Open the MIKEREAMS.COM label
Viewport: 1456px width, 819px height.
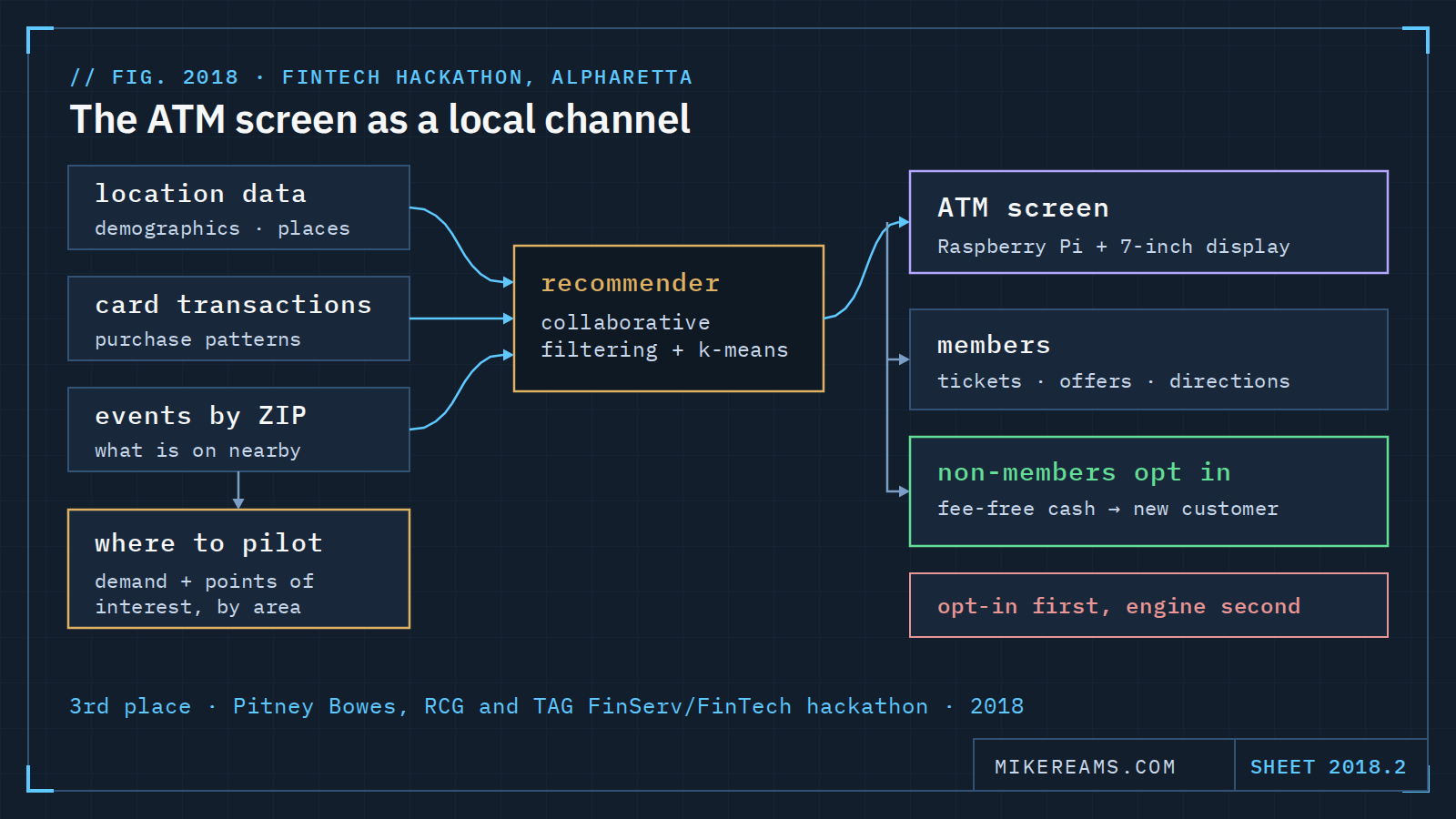click(1085, 767)
